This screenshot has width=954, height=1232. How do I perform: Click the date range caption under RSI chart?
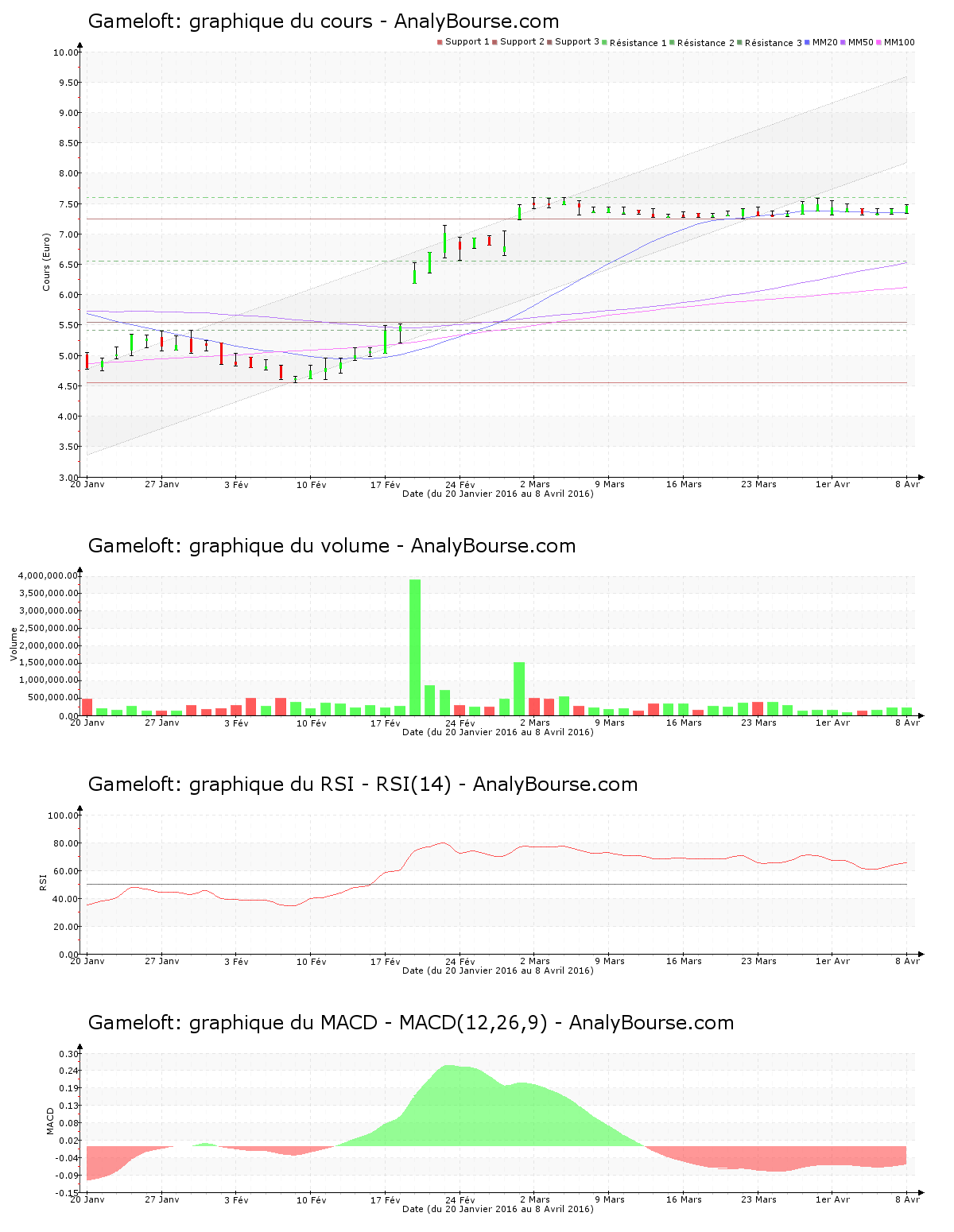click(498, 970)
